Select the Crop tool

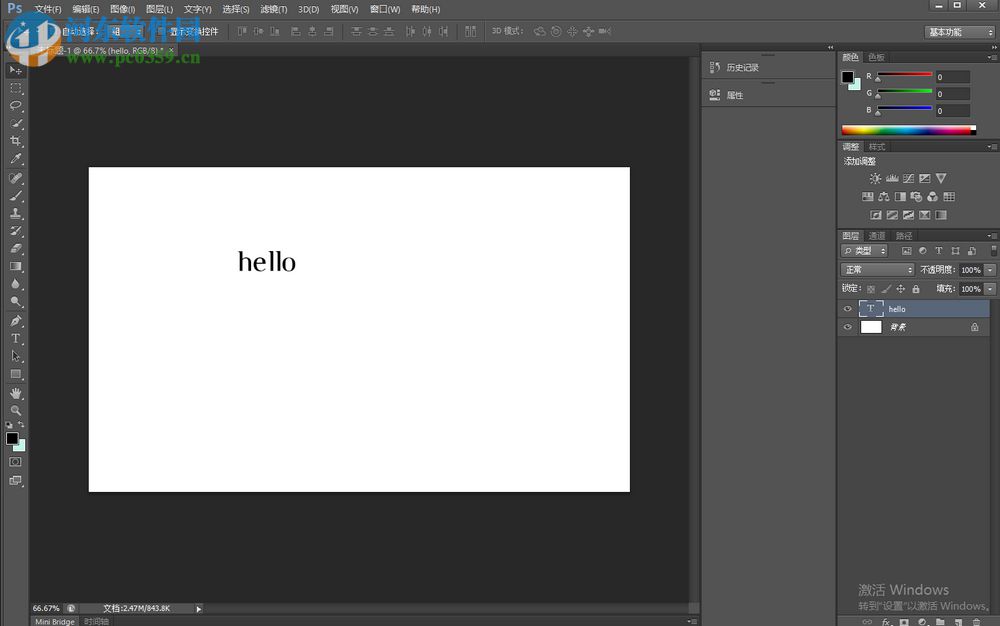(x=15, y=140)
